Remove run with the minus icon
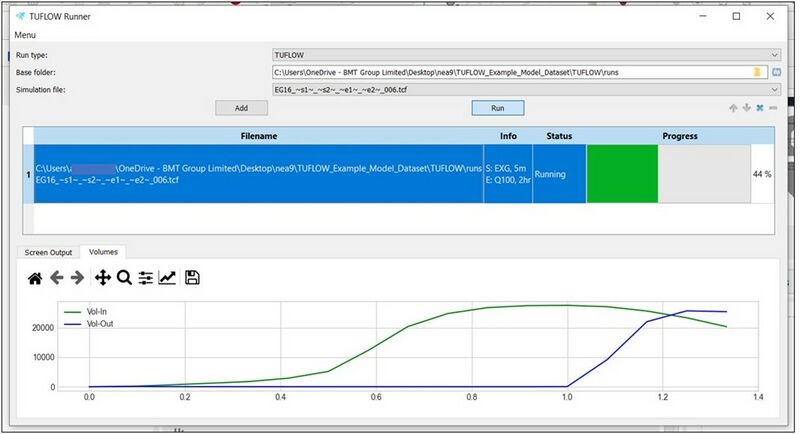 pos(773,107)
